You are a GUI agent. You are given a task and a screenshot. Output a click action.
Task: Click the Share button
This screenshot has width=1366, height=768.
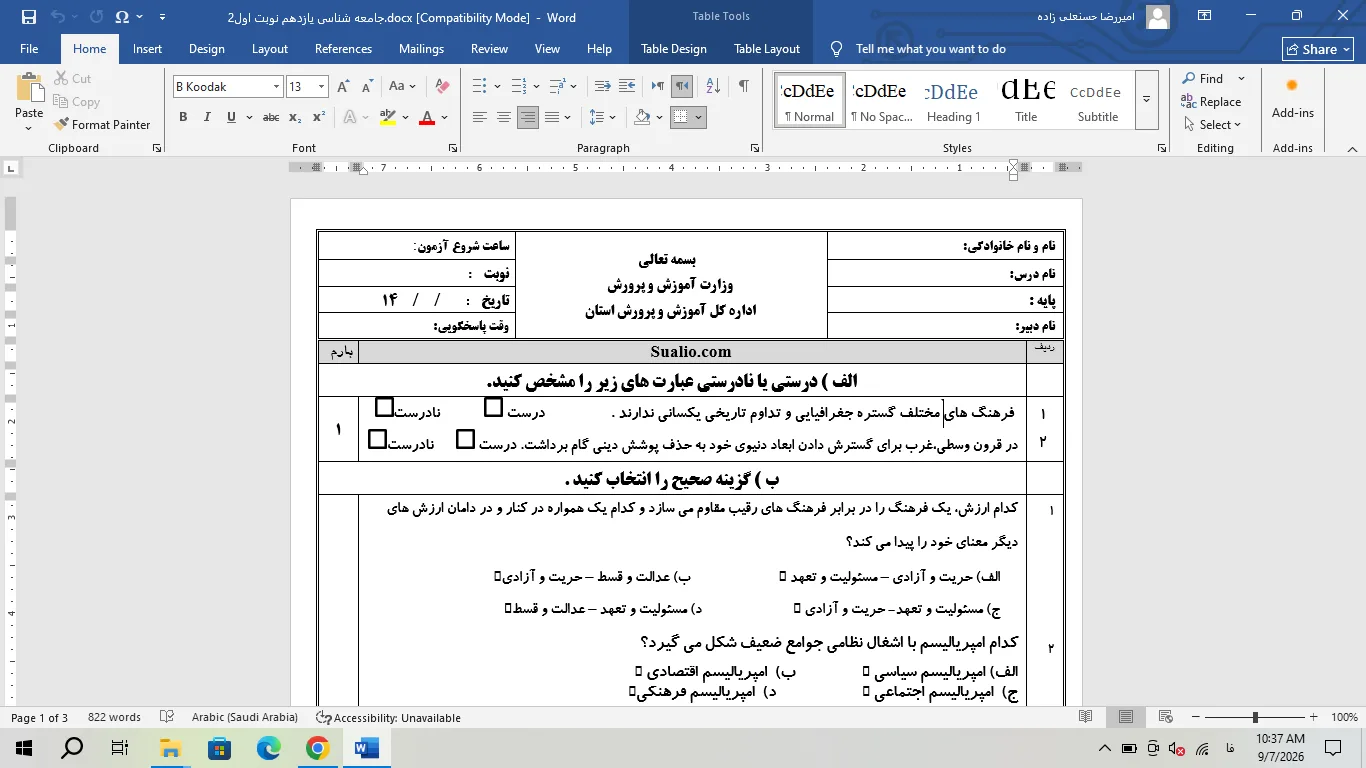click(1319, 49)
